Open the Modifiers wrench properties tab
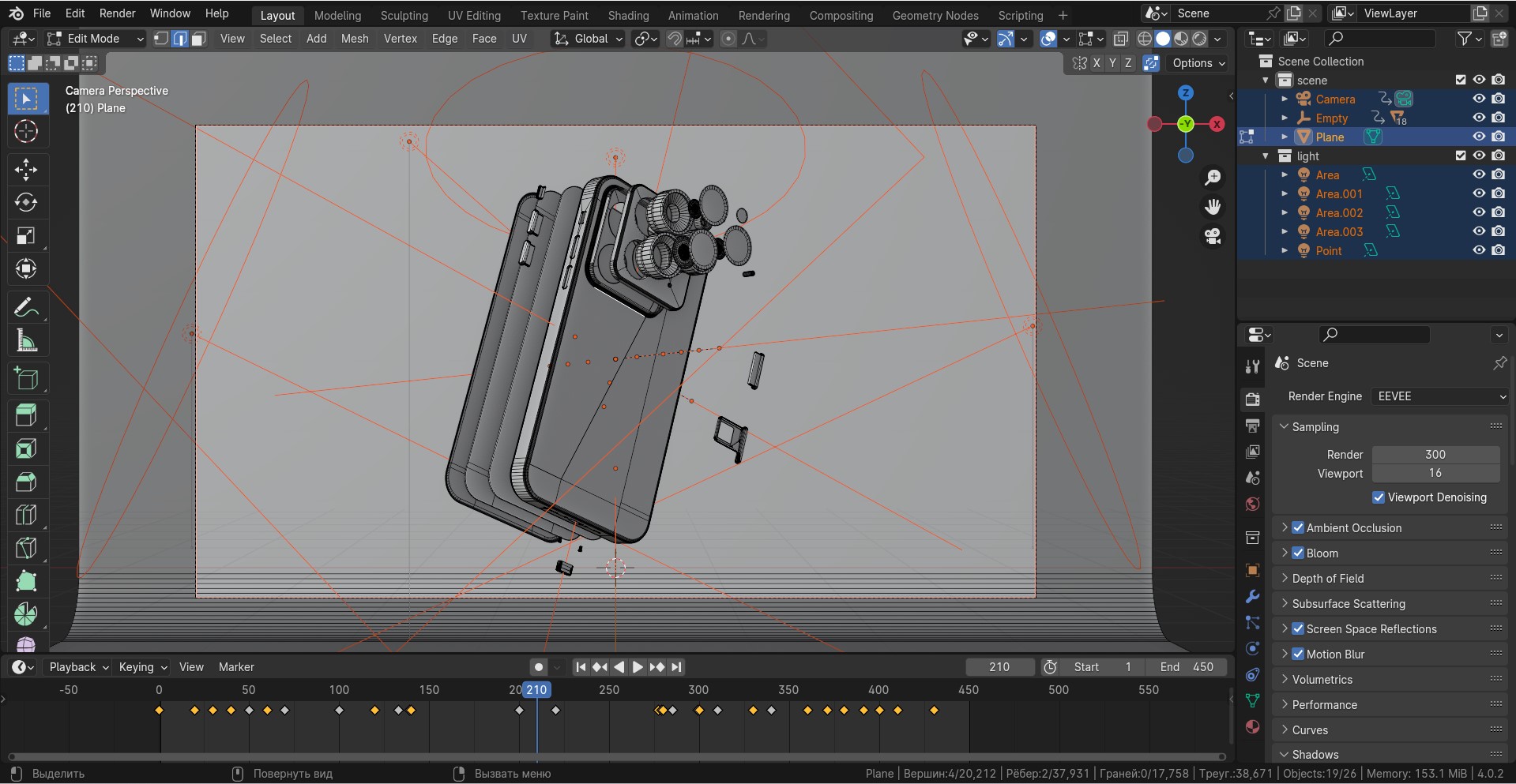Image resolution: width=1516 pixels, height=784 pixels. [1252, 596]
